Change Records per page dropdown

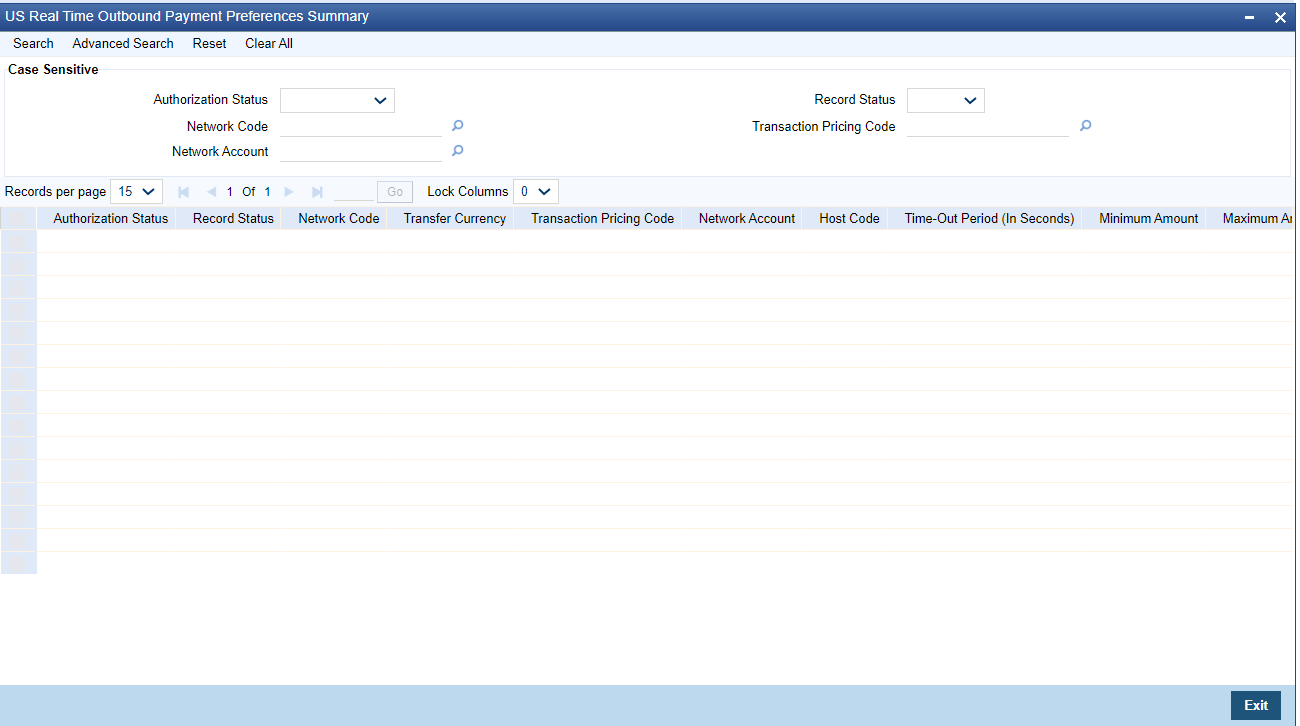(136, 191)
